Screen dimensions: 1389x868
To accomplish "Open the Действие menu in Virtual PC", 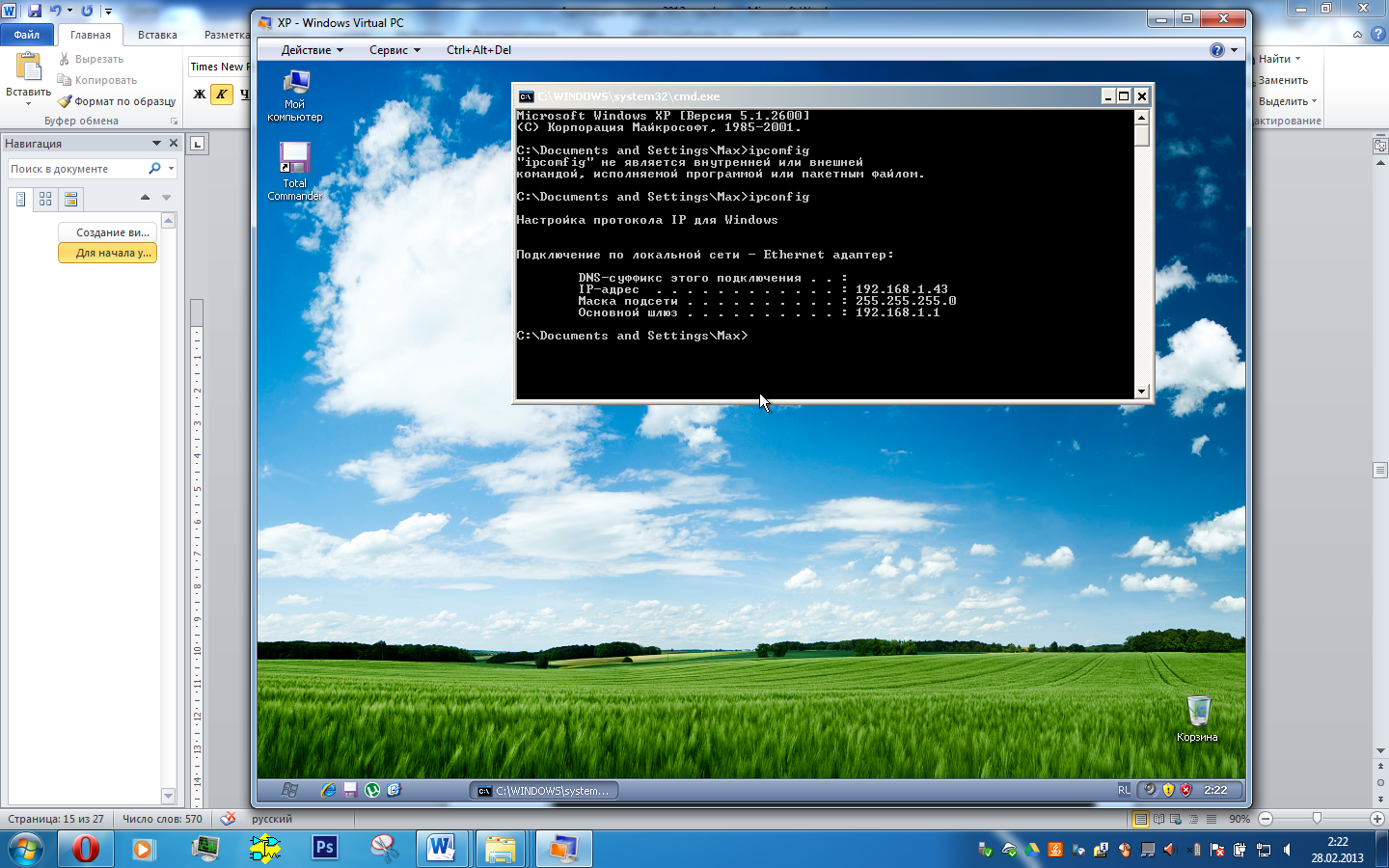I will [312, 50].
